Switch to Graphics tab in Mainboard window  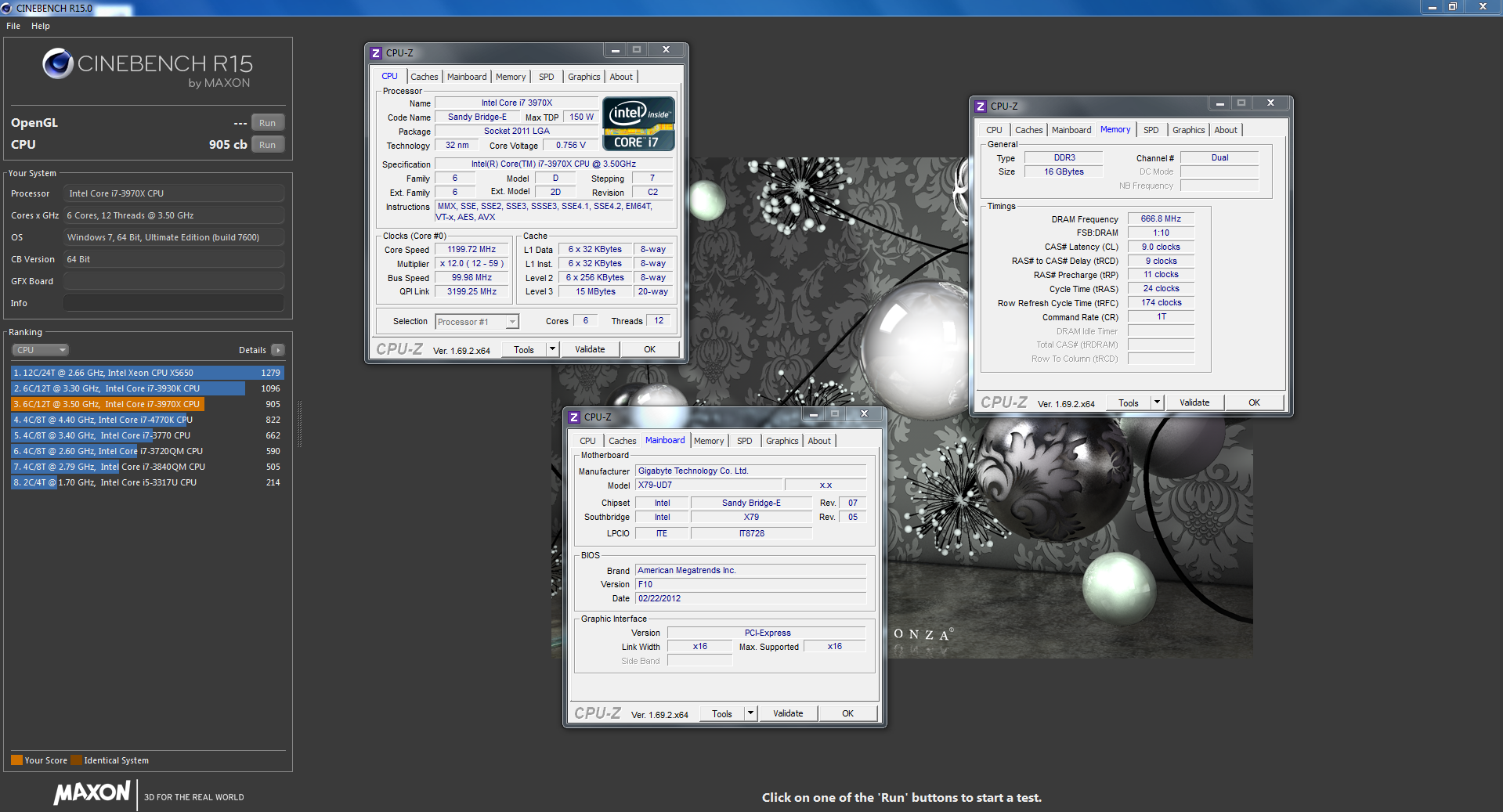tap(782, 441)
